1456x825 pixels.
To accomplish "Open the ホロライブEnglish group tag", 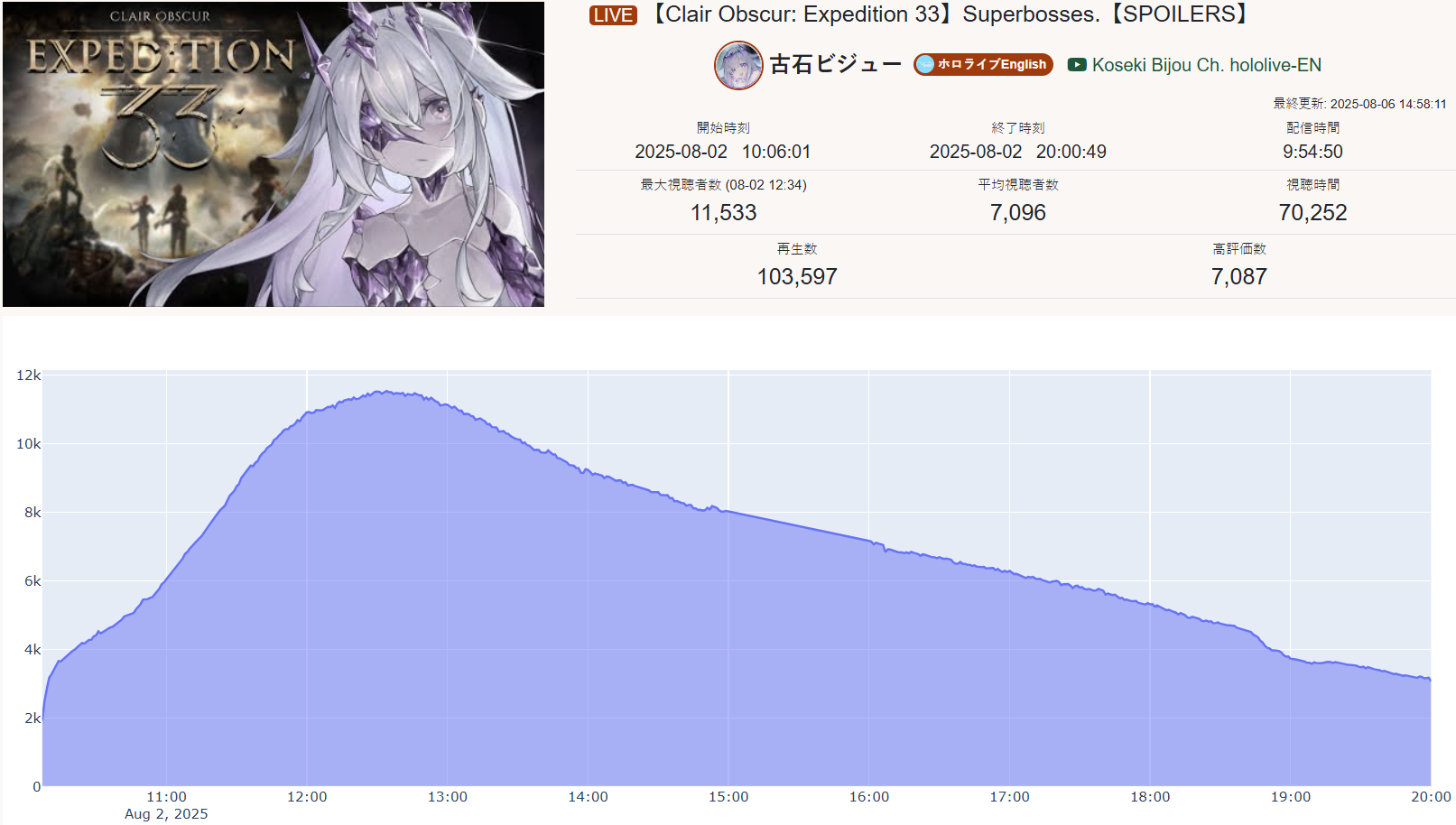I will [983, 64].
